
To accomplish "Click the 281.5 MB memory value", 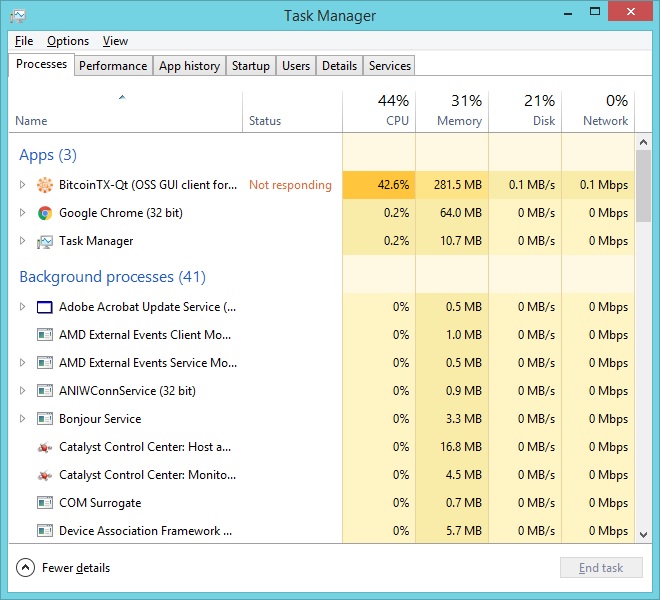I will click(458, 185).
